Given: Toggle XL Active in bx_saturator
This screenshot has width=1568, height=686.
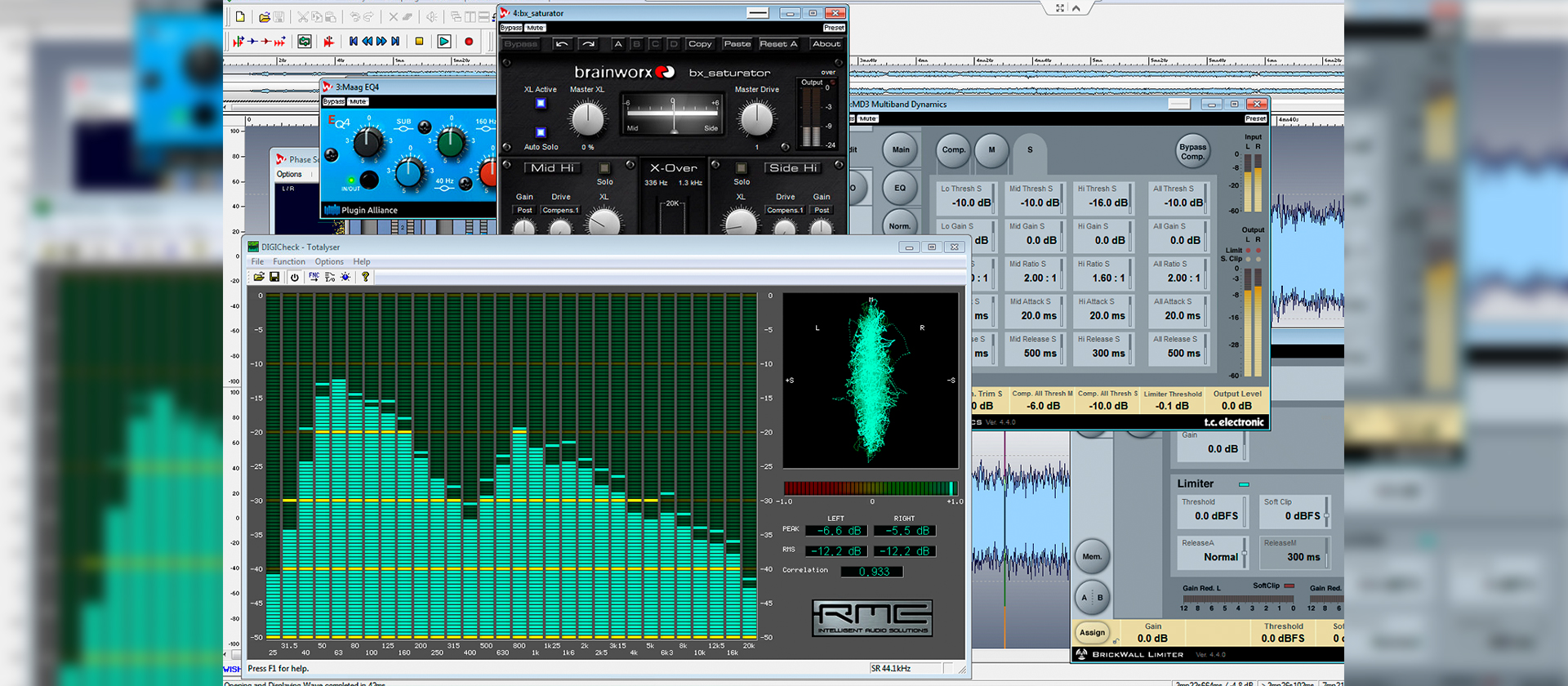Looking at the screenshot, I should pyautogui.click(x=541, y=104).
